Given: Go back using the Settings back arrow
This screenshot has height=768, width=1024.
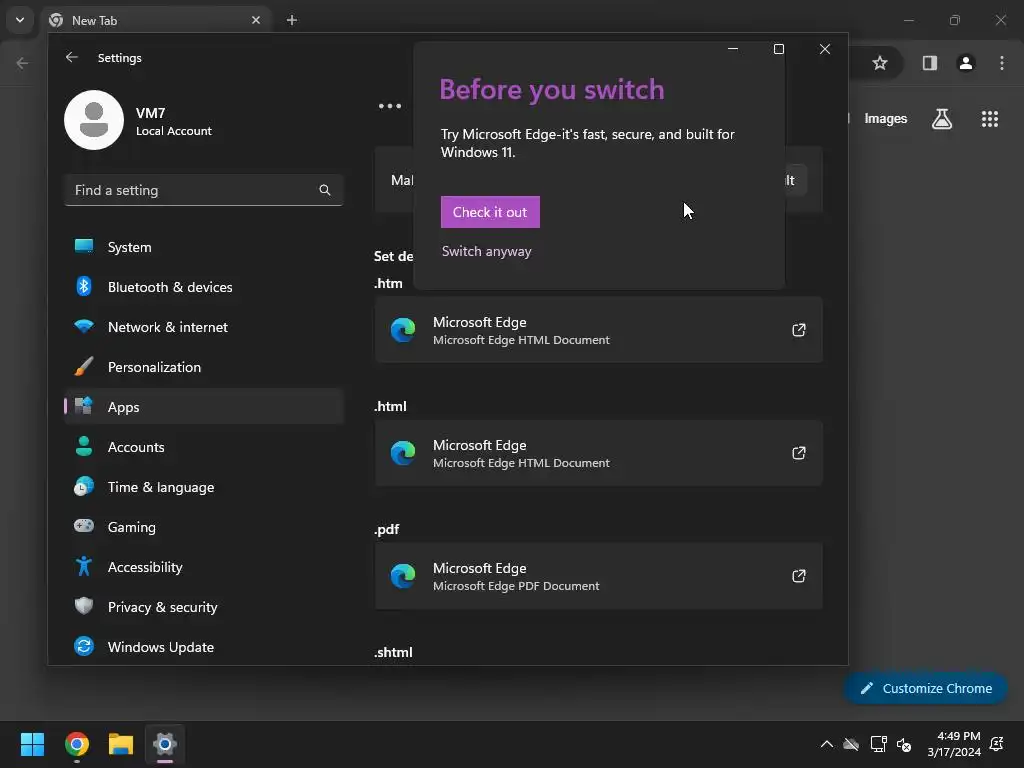Looking at the screenshot, I should coord(72,57).
